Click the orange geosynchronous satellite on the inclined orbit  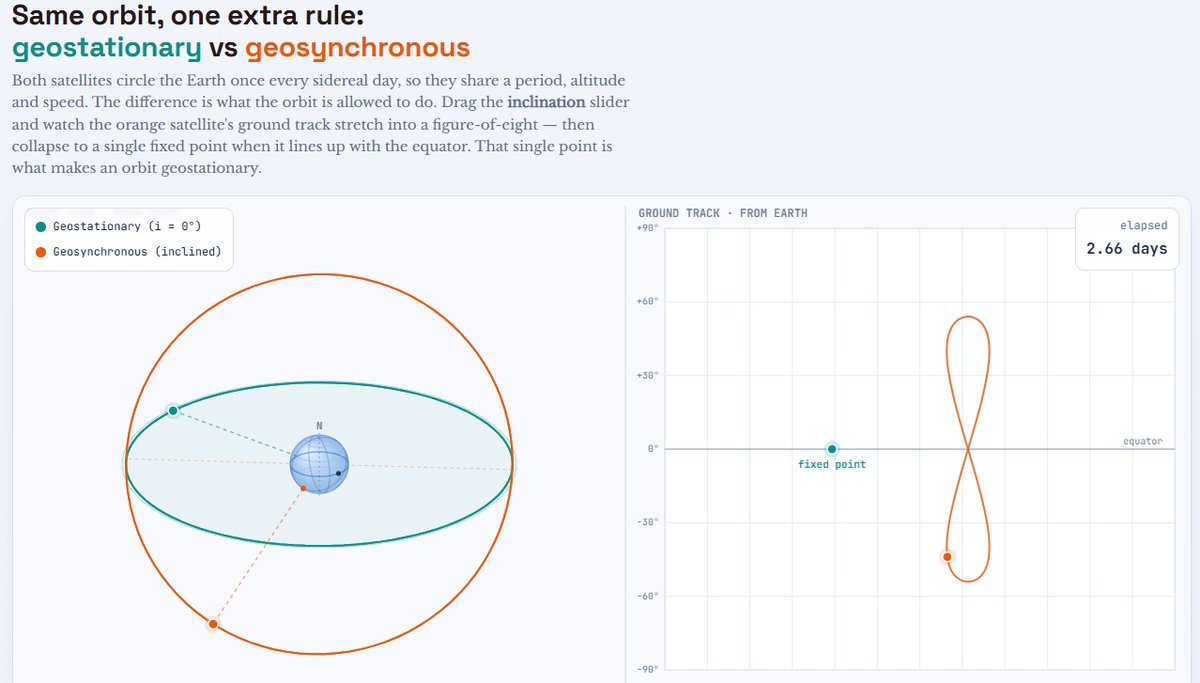pos(213,625)
